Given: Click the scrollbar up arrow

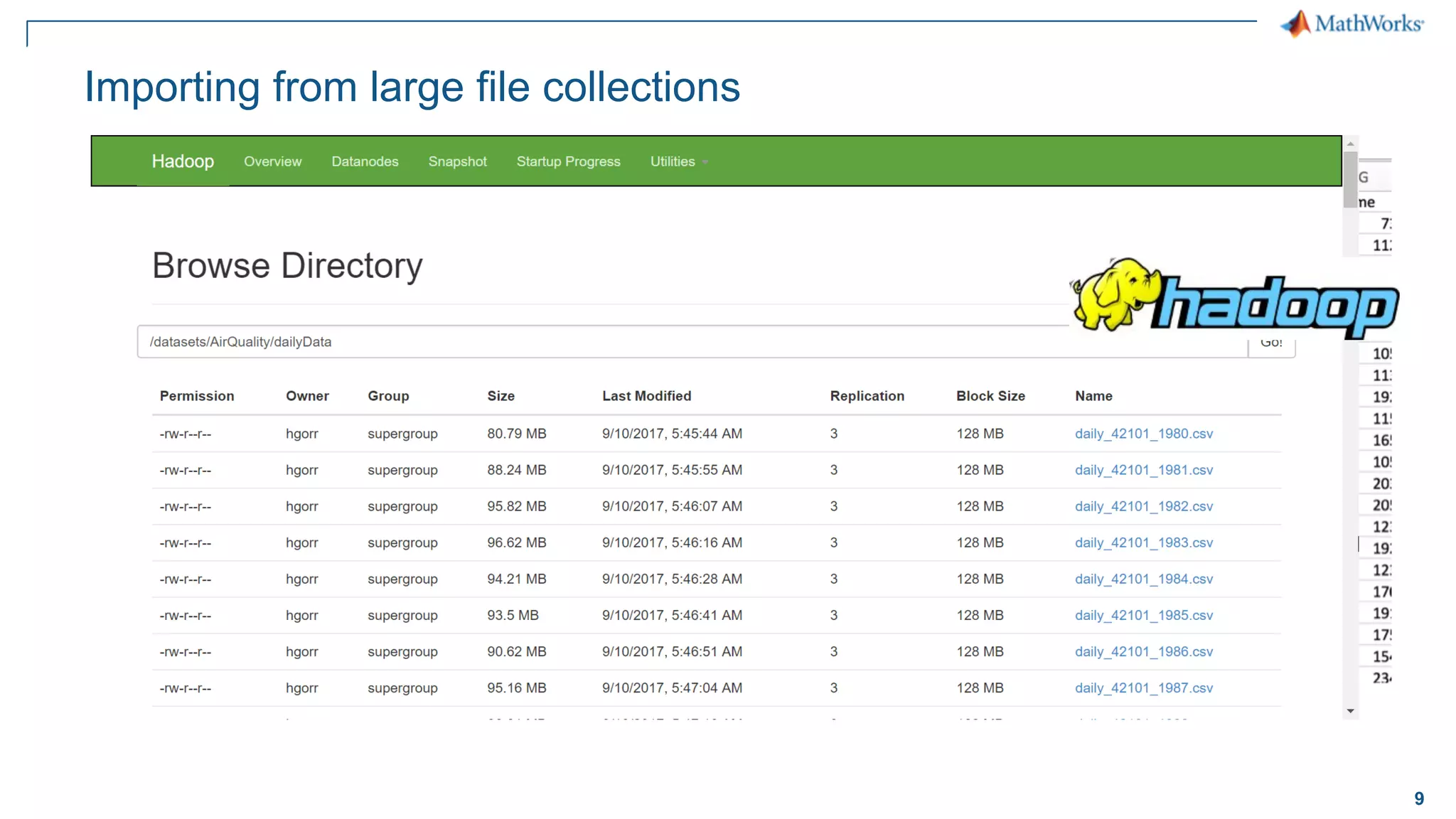Looking at the screenshot, I should click(x=1350, y=144).
